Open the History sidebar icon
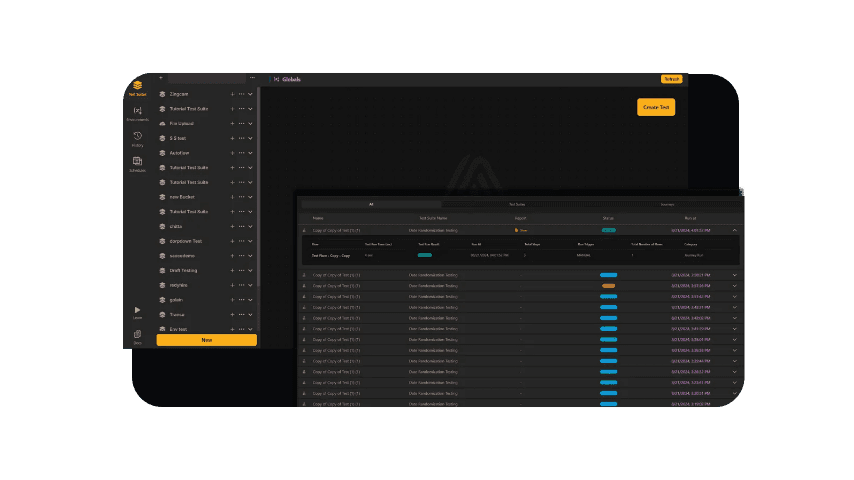Screen dimensions: 854x480 tap(137, 138)
